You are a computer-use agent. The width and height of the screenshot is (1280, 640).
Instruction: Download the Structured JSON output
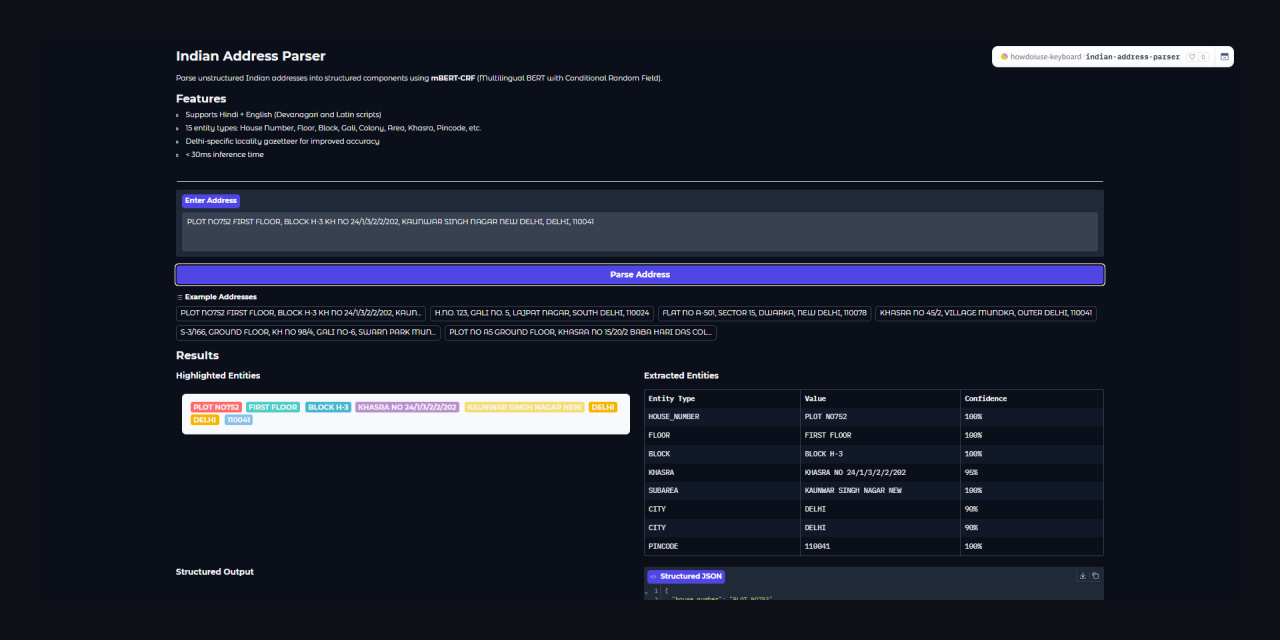pos(1083,576)
